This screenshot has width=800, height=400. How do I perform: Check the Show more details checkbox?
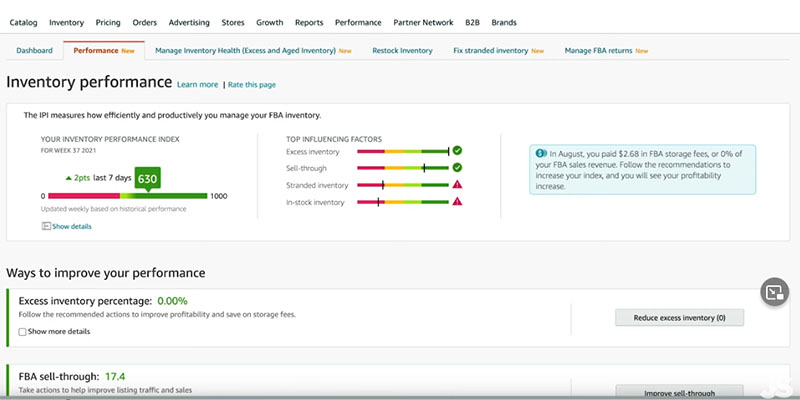pos(23,331)
